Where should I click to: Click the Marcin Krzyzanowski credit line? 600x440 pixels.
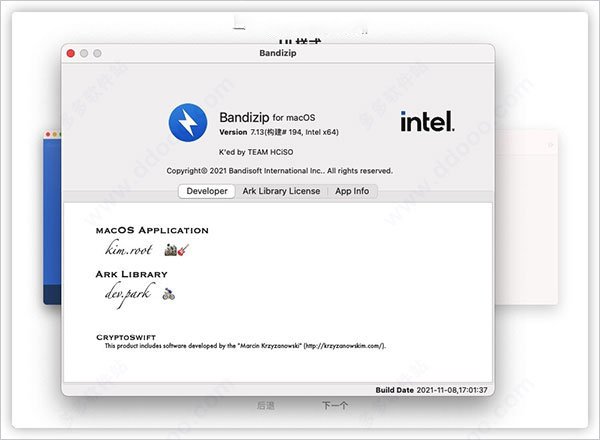point(245,346)
